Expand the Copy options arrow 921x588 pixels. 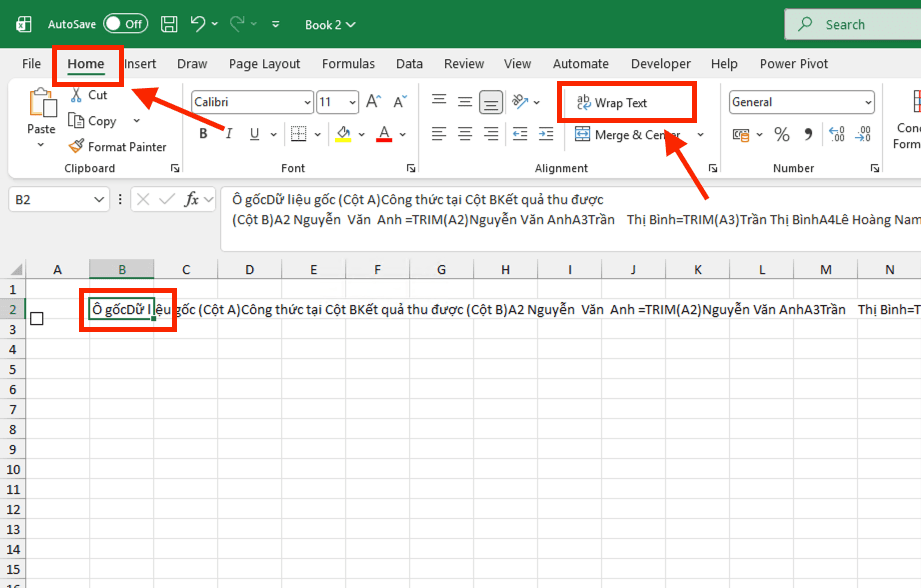coord(137,120)
